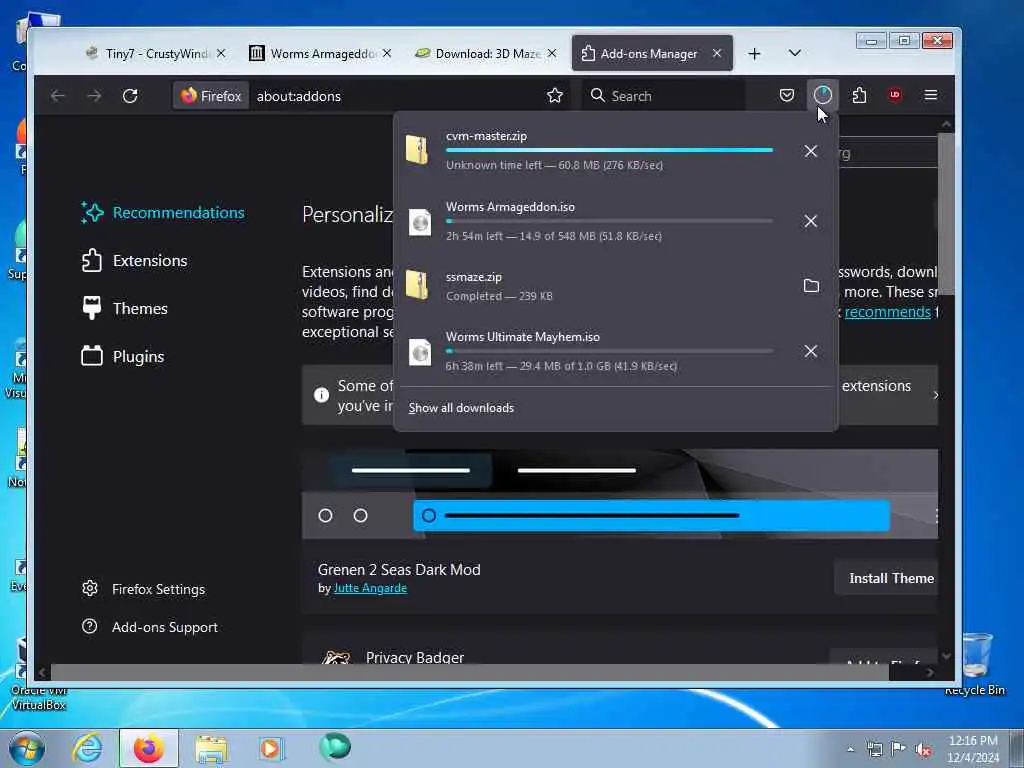Click the Worms Armageddon.iso disc icon

click(419, 221)
